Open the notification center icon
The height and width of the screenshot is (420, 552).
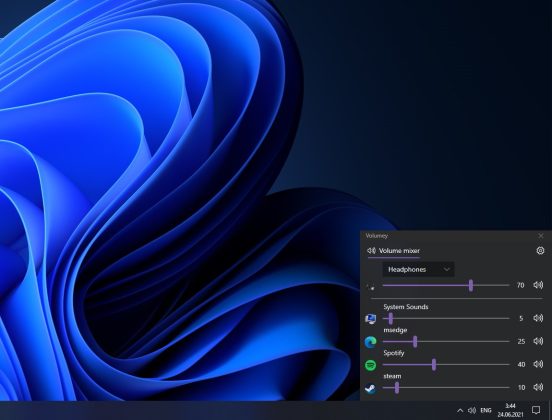(x=536, y=410)
